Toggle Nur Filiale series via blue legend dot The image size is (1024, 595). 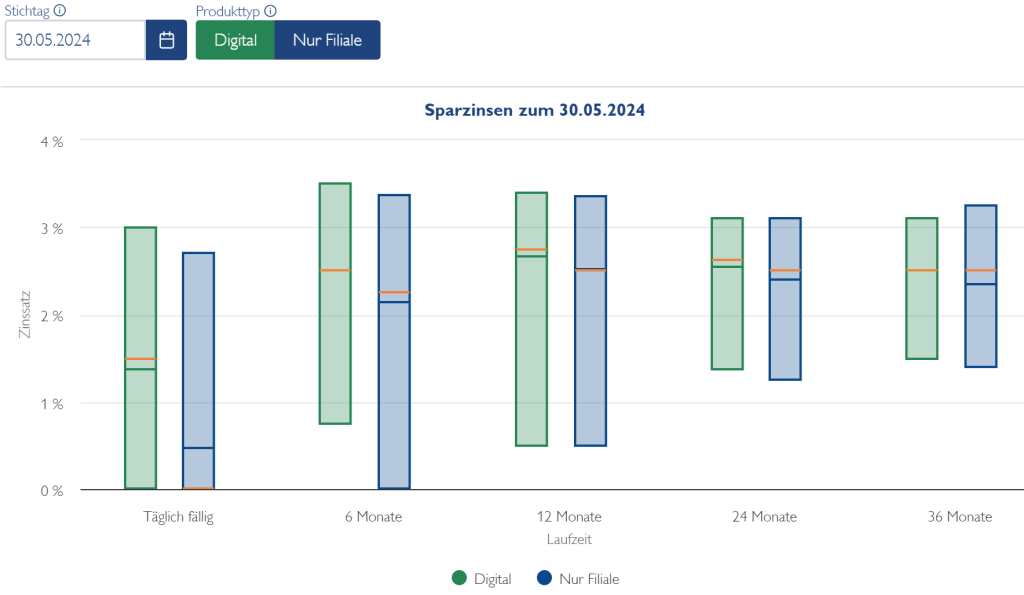click(544, 578)
